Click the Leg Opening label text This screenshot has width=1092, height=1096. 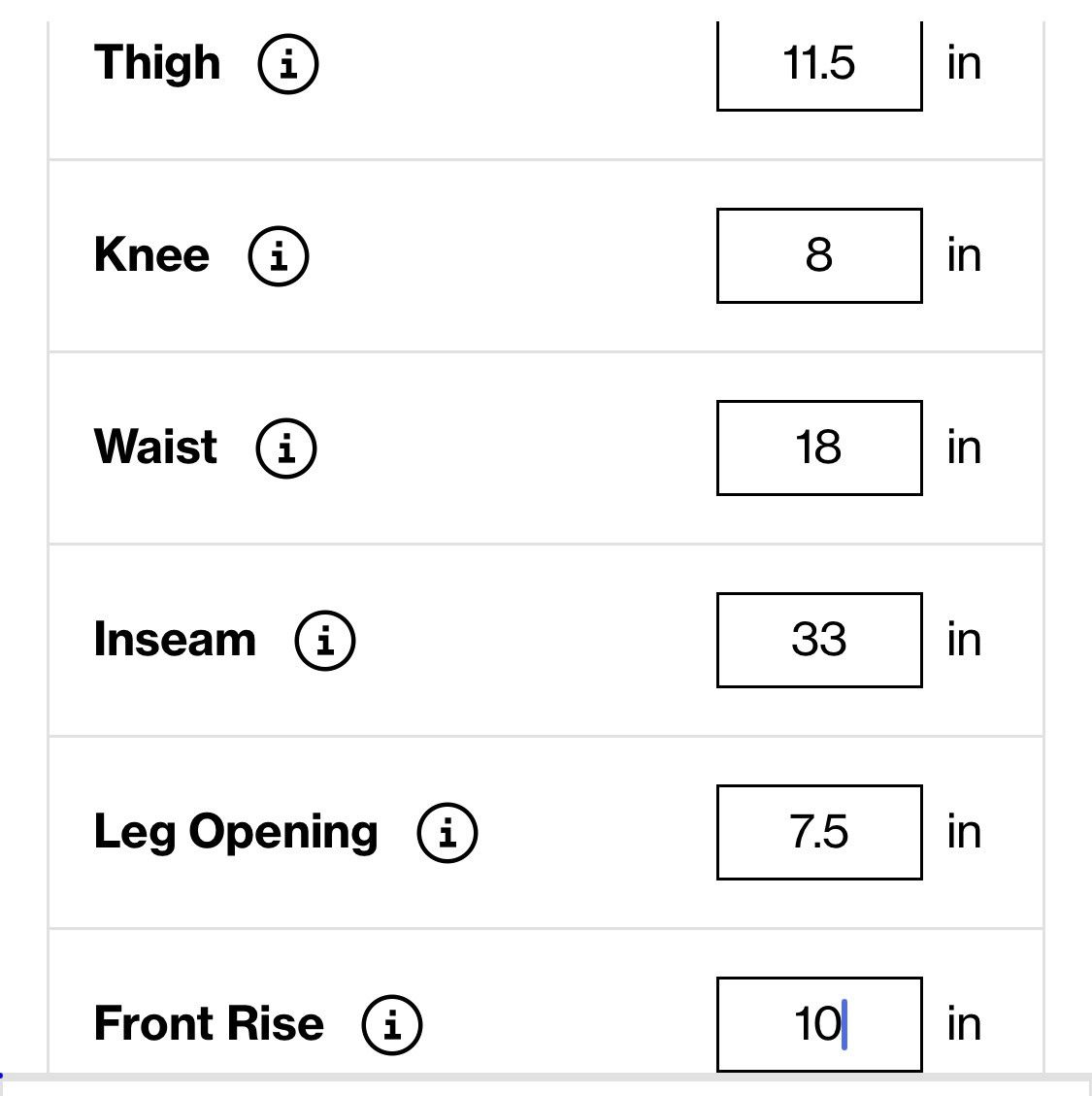236,833
